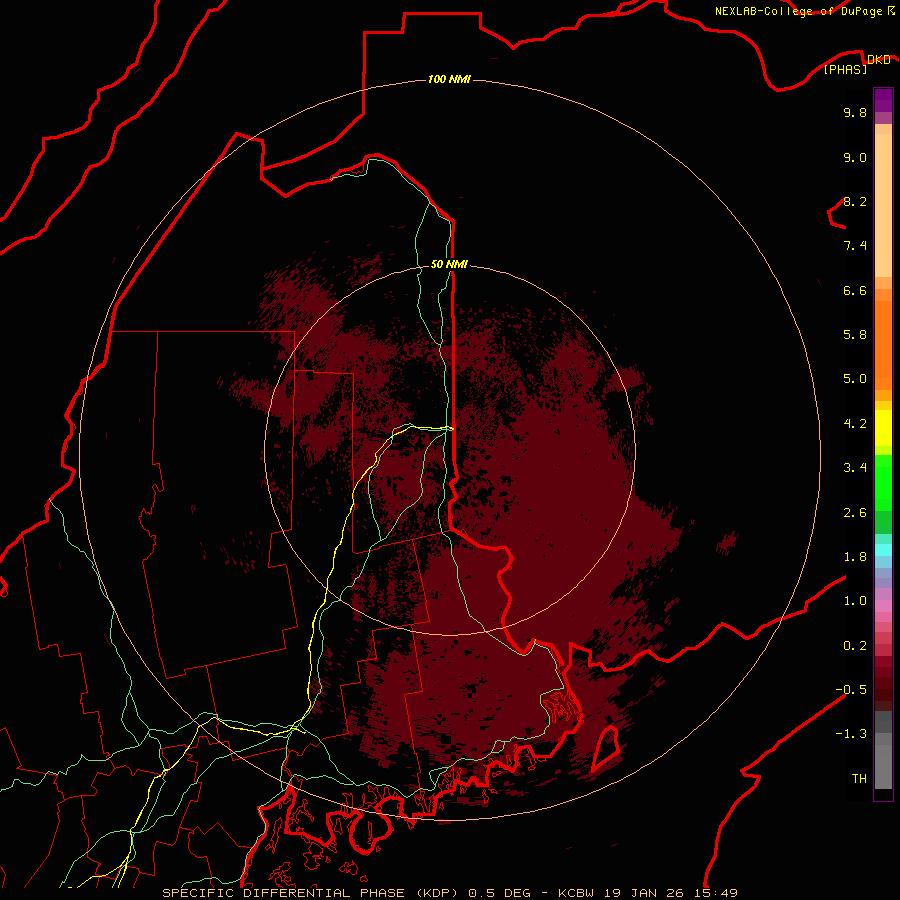Click the 0.2 scale value
Image resolution: width=900 pixels, height=900 pixels.
pos(855,646)
